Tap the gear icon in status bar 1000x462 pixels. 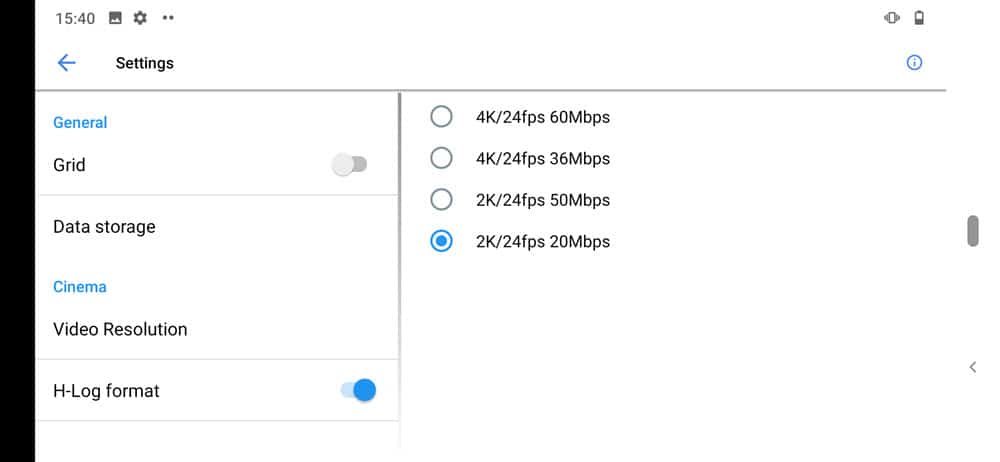coord(140,18)
